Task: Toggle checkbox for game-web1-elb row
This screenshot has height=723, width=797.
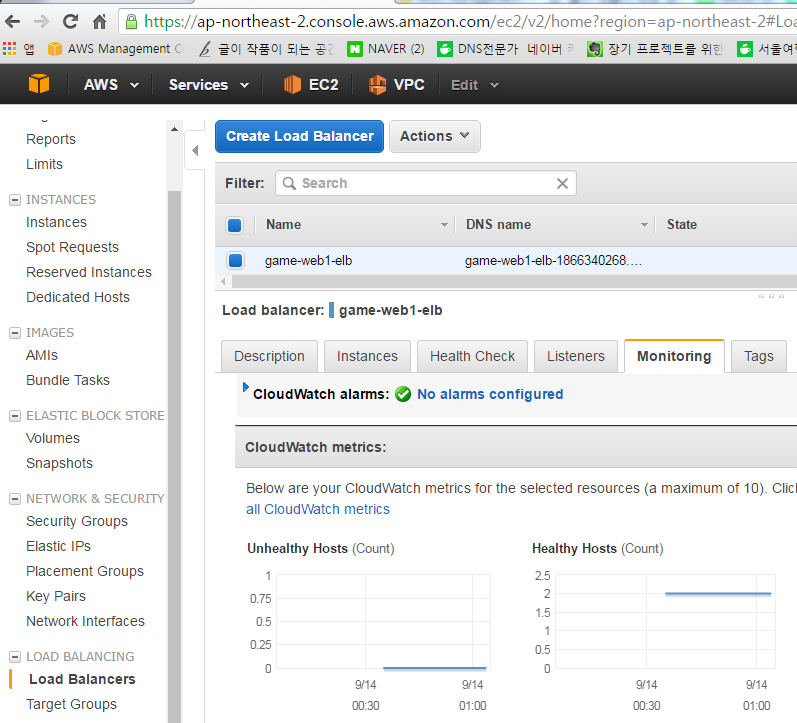Action: pos(235,260)
